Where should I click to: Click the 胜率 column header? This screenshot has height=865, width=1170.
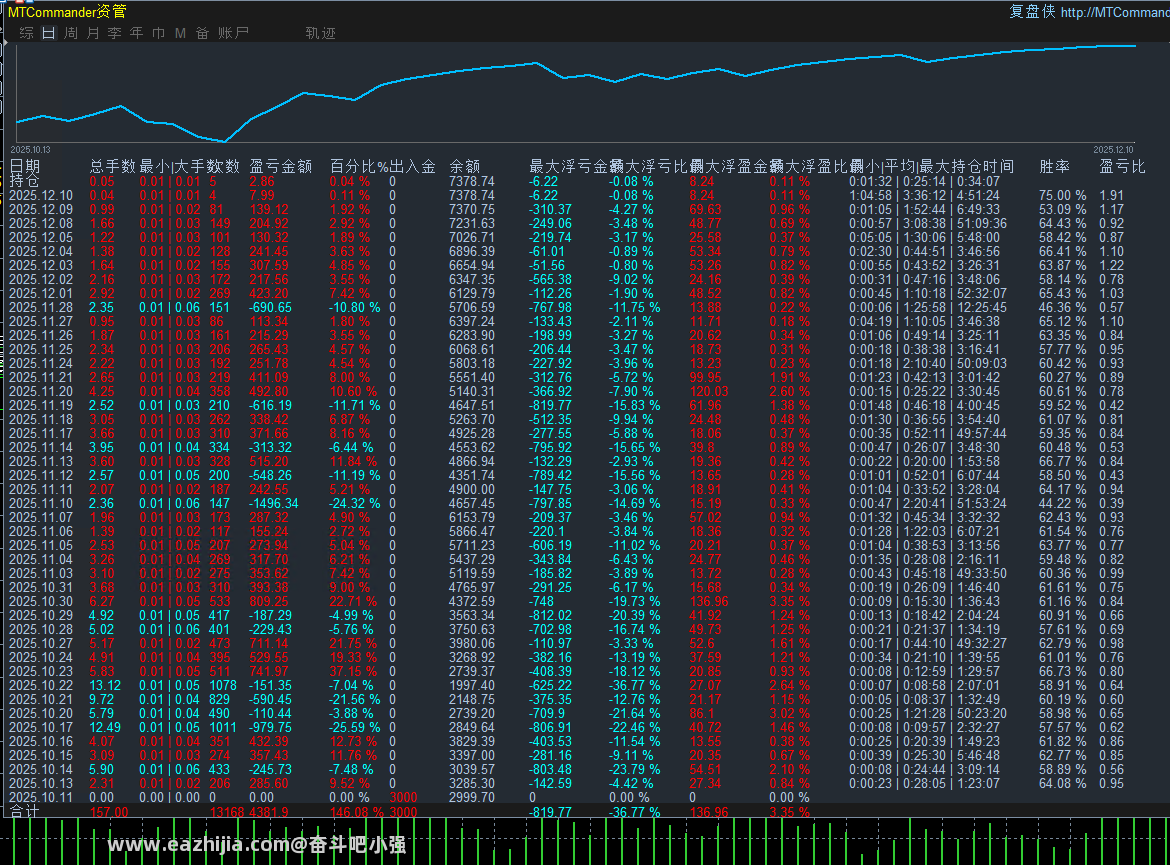(1054, 166)
